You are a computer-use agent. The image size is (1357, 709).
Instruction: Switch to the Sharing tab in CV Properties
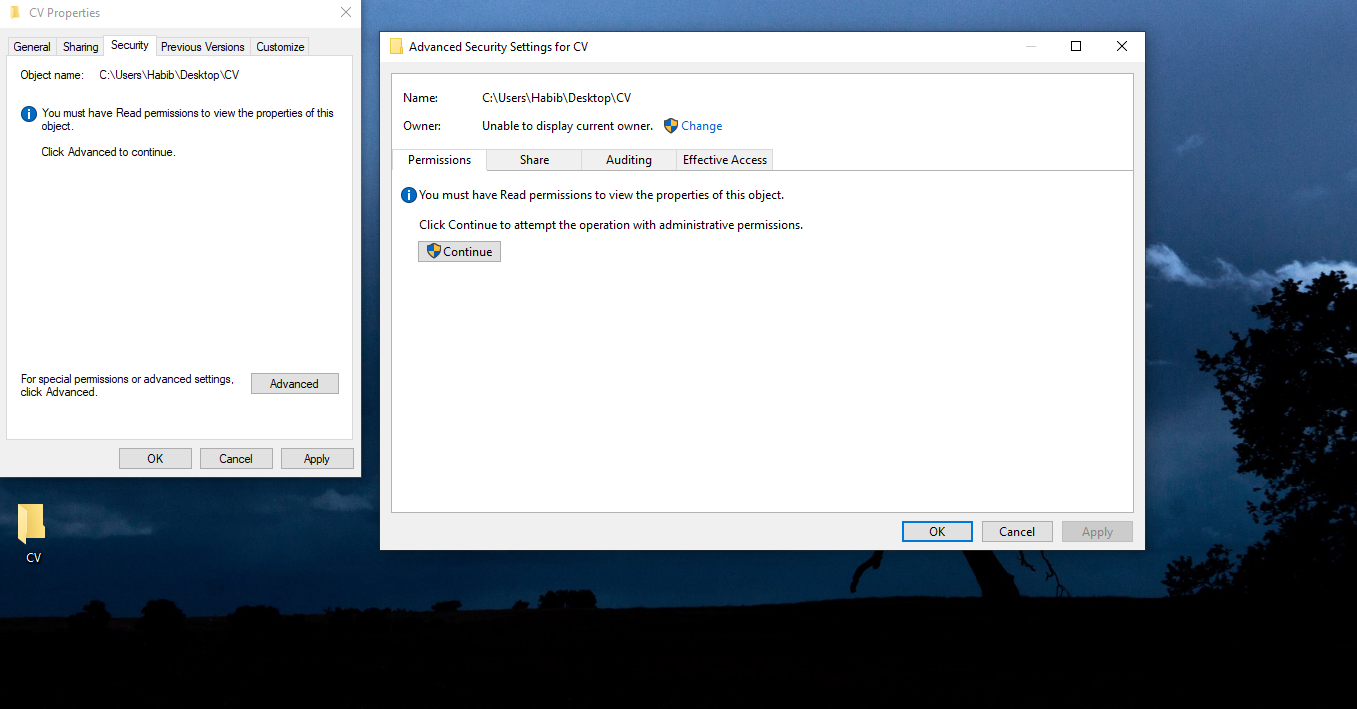[x=79, y=46]
